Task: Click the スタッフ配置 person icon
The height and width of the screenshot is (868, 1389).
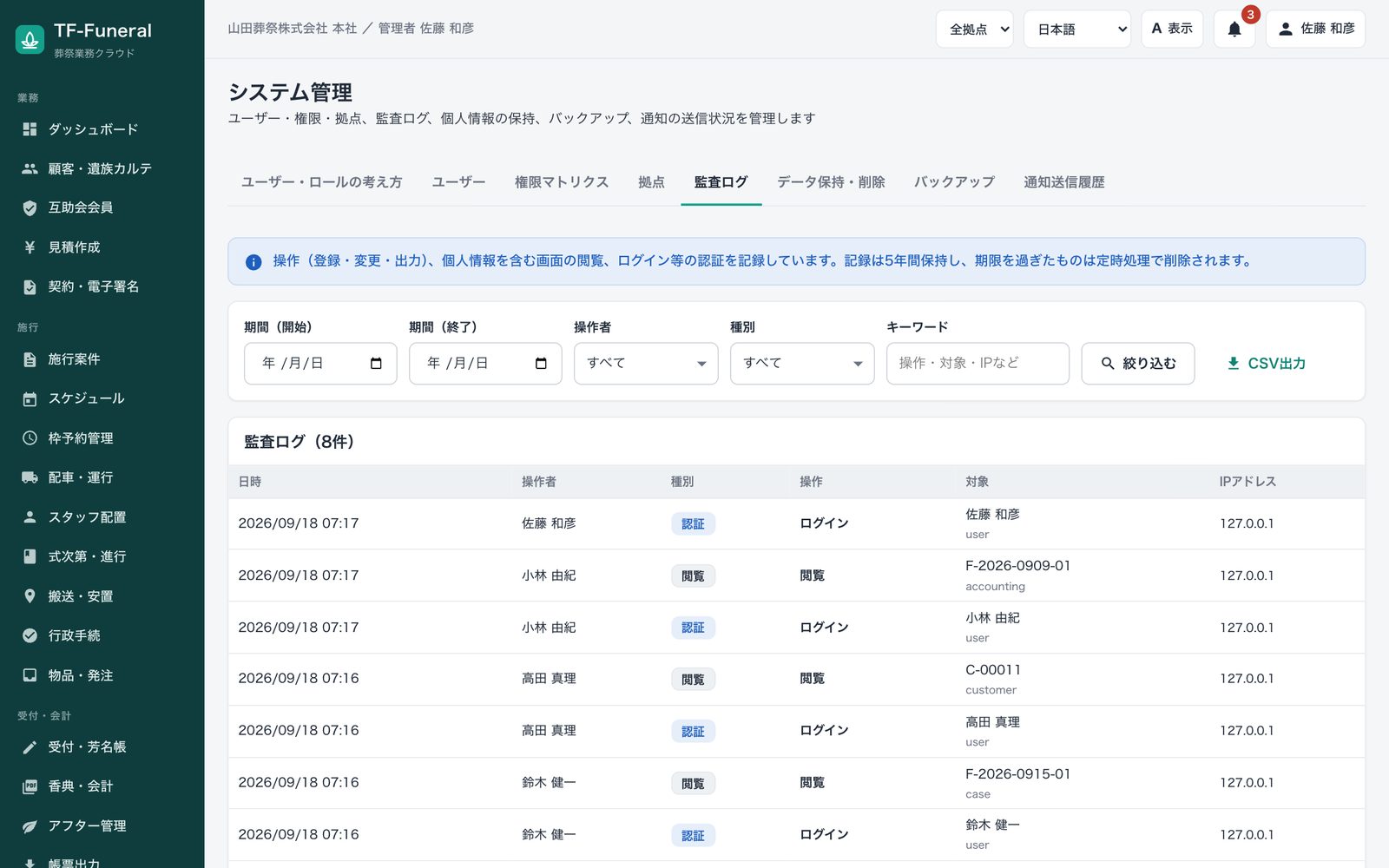Action: (30, 517)
